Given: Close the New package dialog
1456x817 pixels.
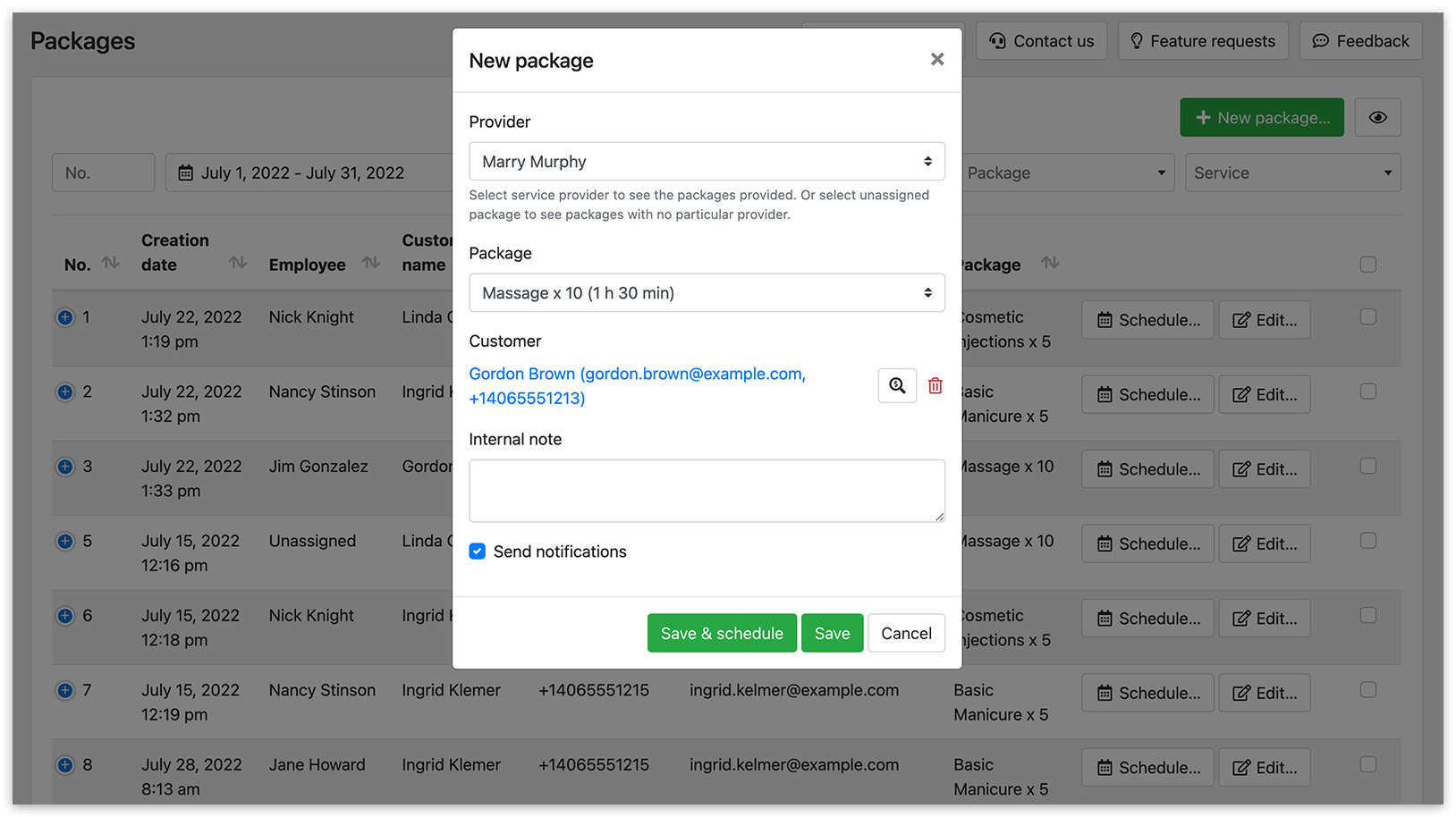Looking at the screenshot, I should pyautogui.click(x=937, y=59).
